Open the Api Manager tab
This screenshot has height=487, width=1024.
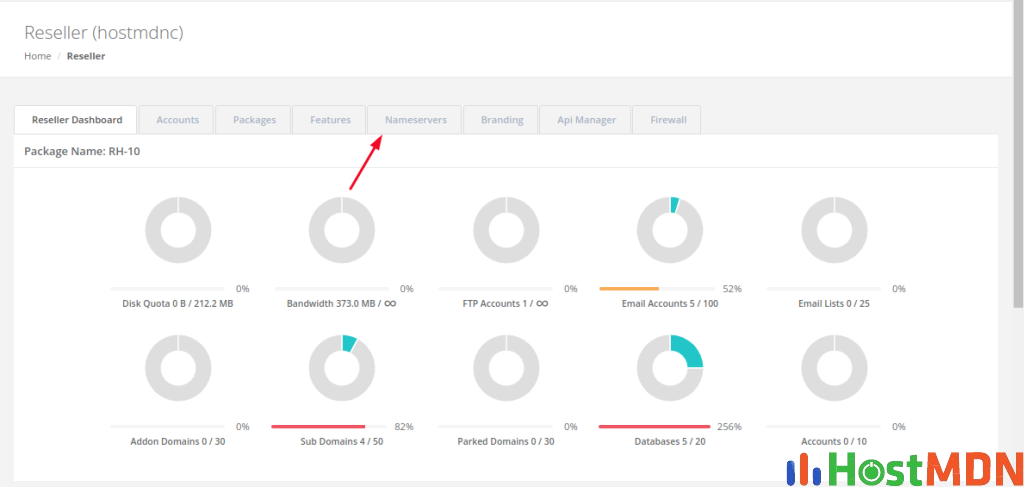pos(586,120)
